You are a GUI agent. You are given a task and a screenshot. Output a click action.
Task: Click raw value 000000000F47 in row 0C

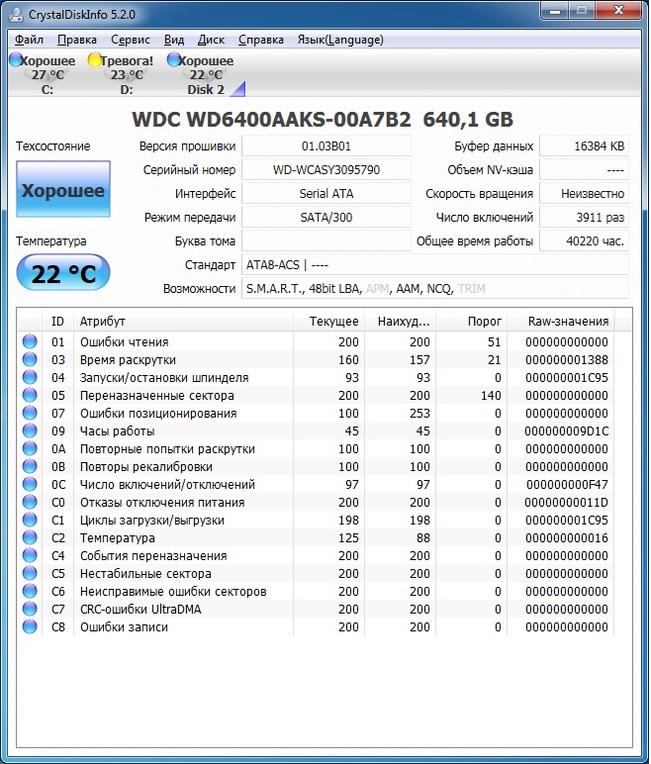pos(567,485)
